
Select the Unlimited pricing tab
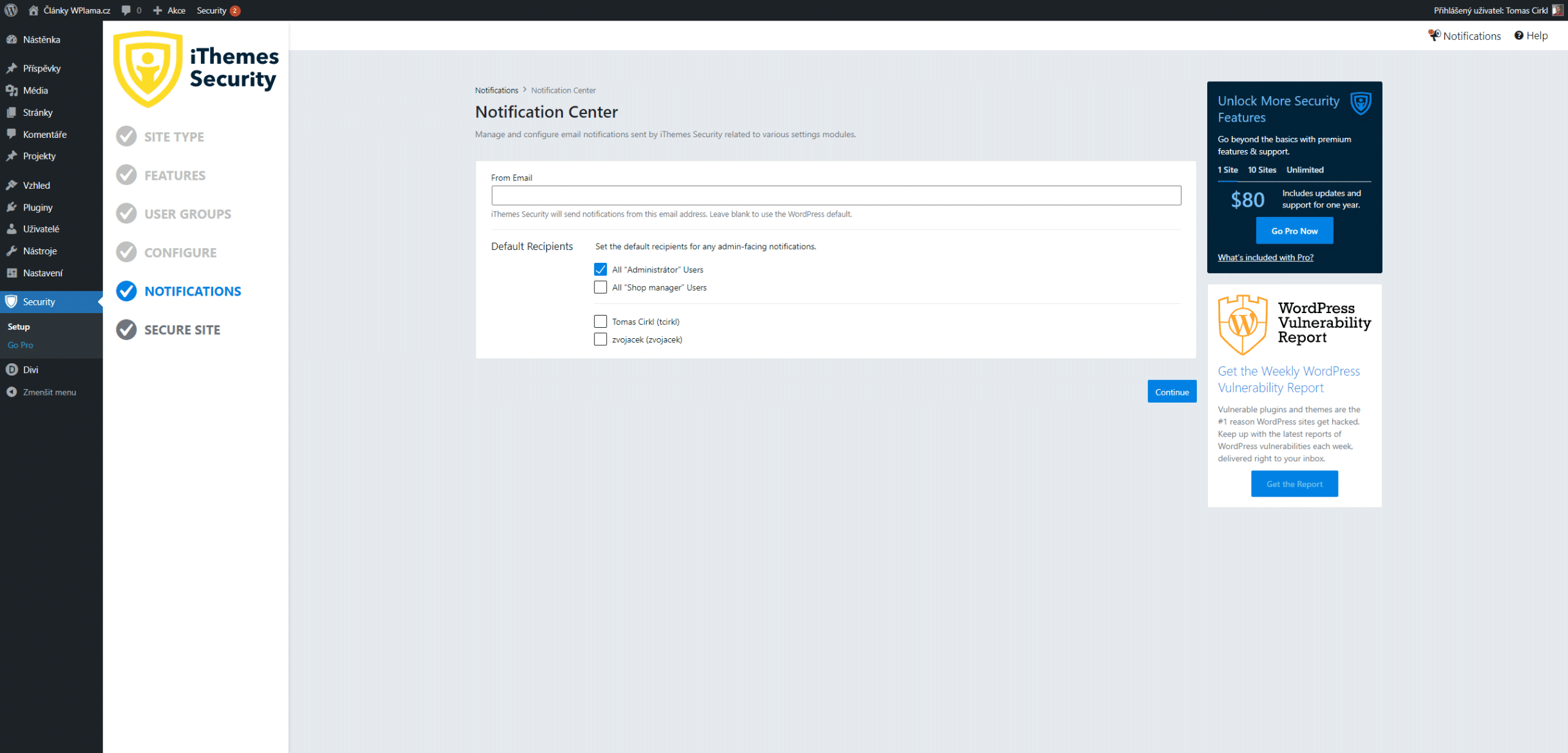pos(1305,170)
